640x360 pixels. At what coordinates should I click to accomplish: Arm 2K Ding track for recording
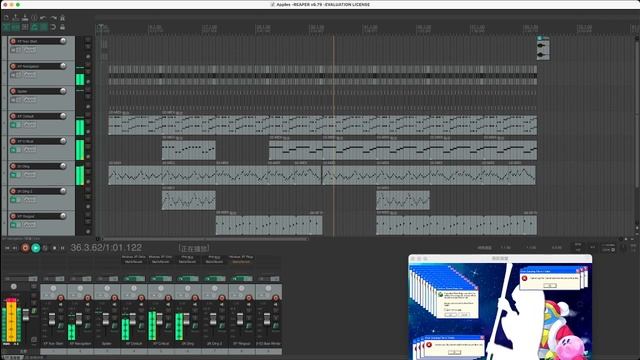point(13,166)
